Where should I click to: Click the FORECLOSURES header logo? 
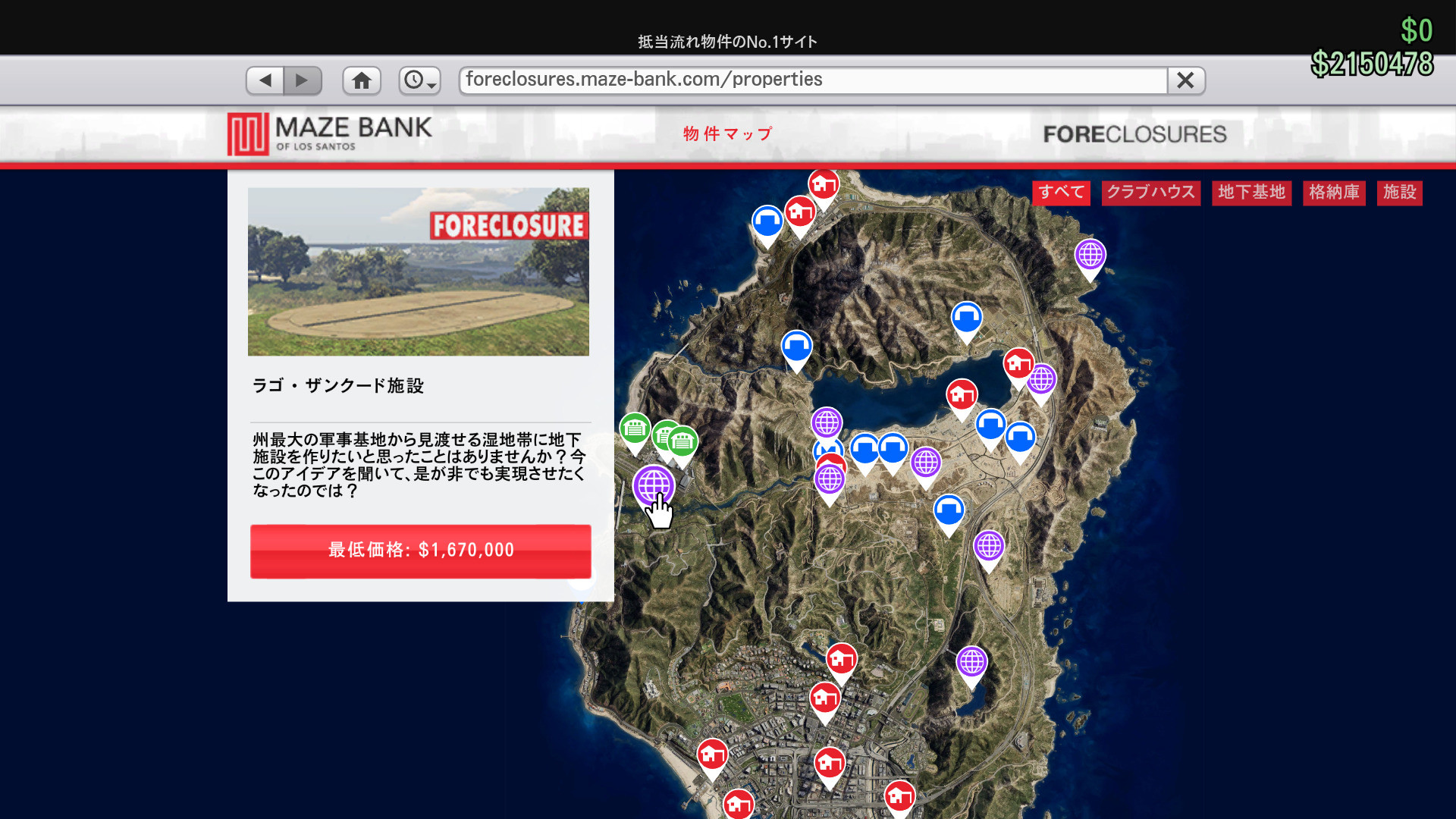coord(1134,134)
